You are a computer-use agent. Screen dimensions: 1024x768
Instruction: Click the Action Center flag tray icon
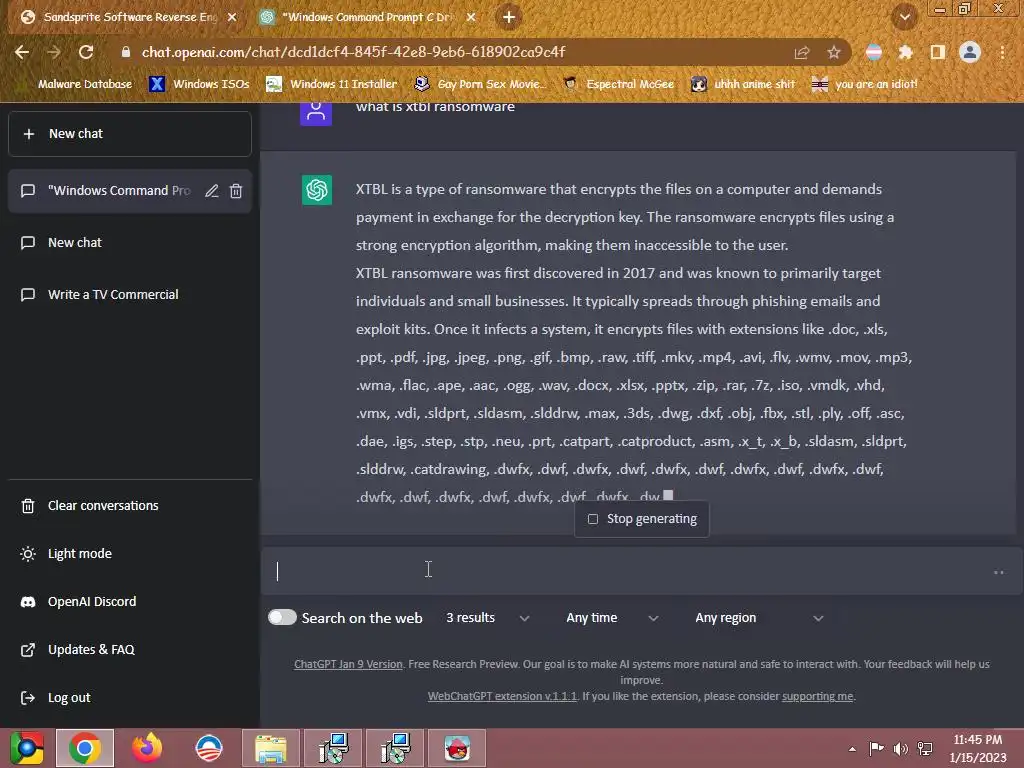click(876, 749)
